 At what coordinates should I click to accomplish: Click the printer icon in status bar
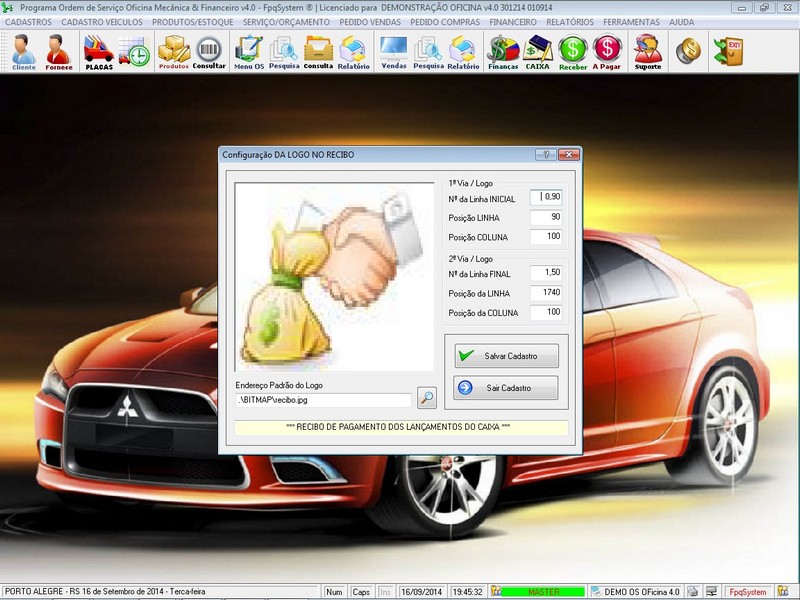click(692, 592)
